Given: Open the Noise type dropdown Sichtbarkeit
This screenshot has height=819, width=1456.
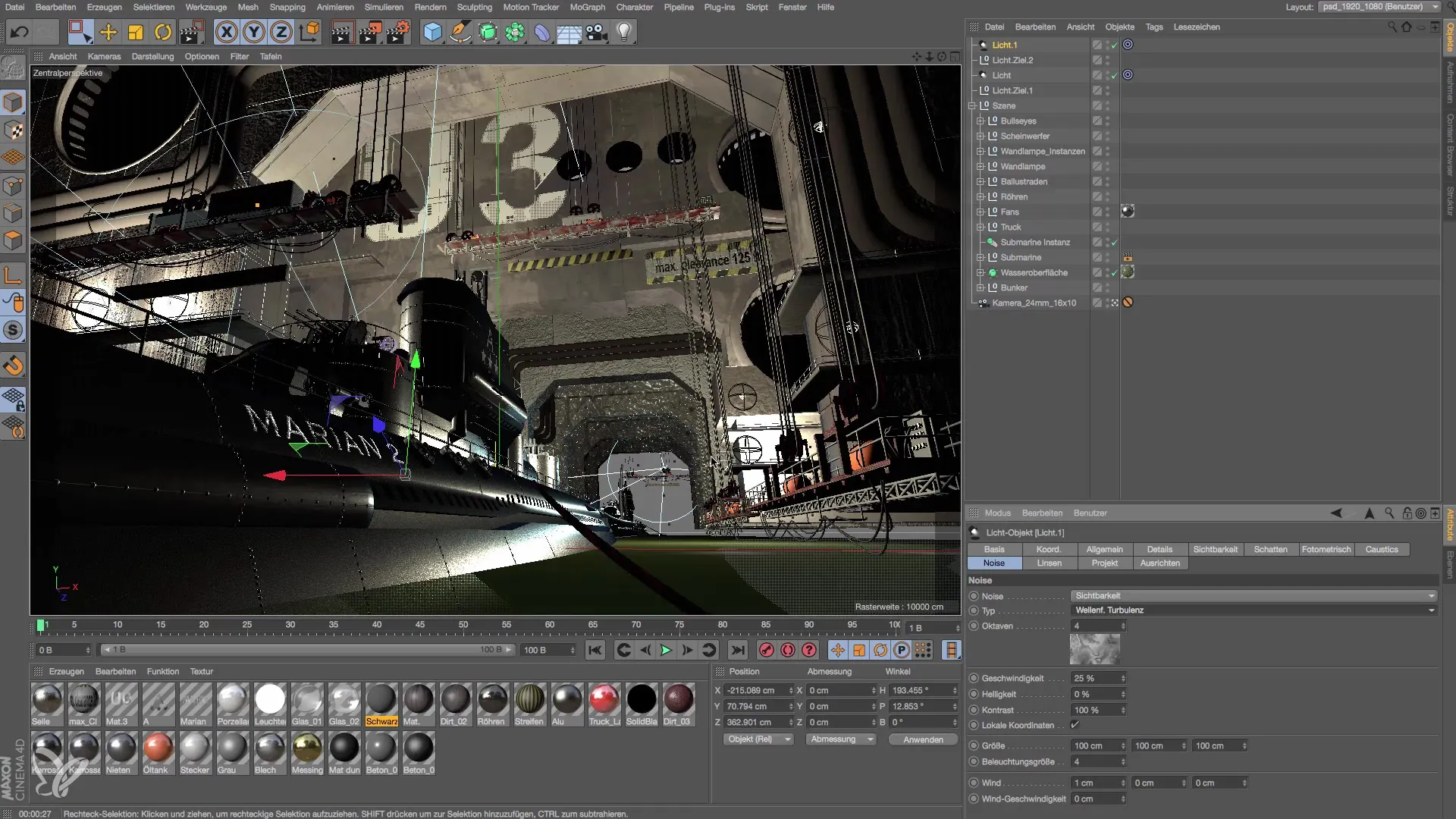Looking at the screenshot, I should click(1254, 595).
